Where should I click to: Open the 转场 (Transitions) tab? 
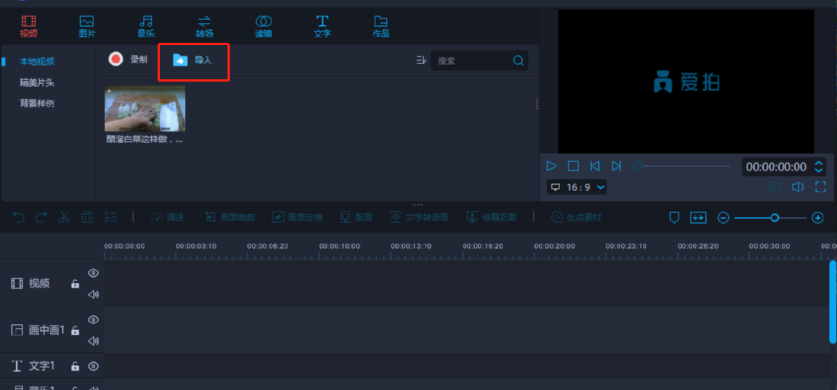pos(204,26)
